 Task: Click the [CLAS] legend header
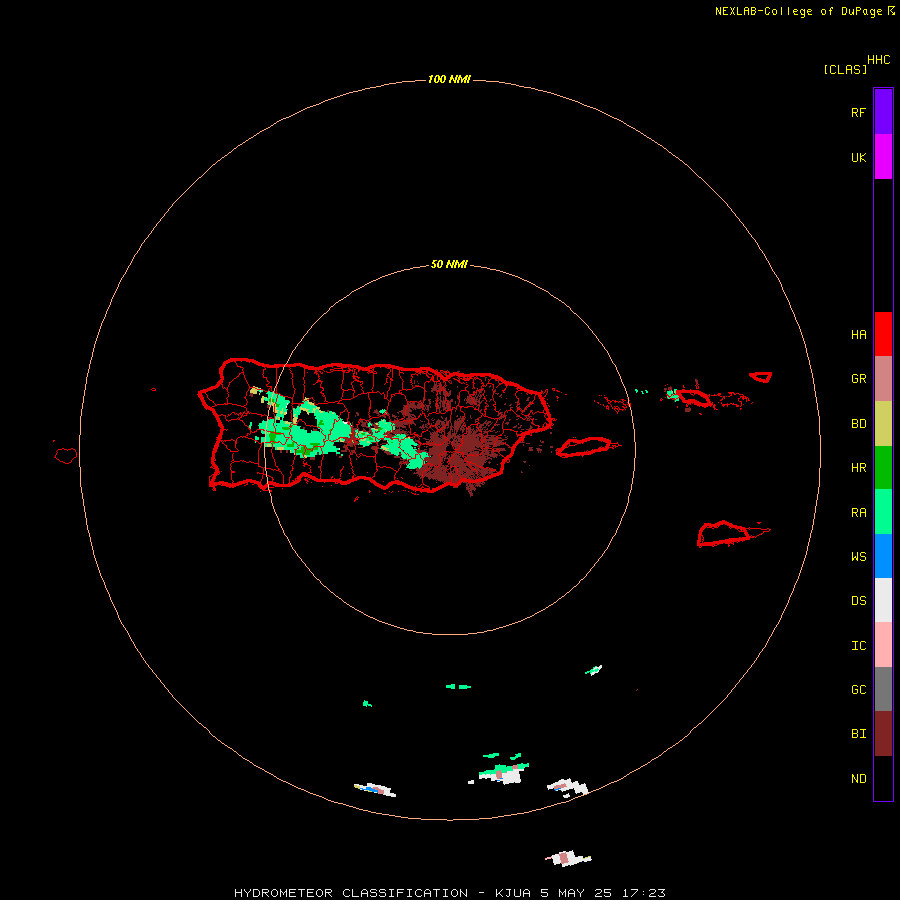845,69
